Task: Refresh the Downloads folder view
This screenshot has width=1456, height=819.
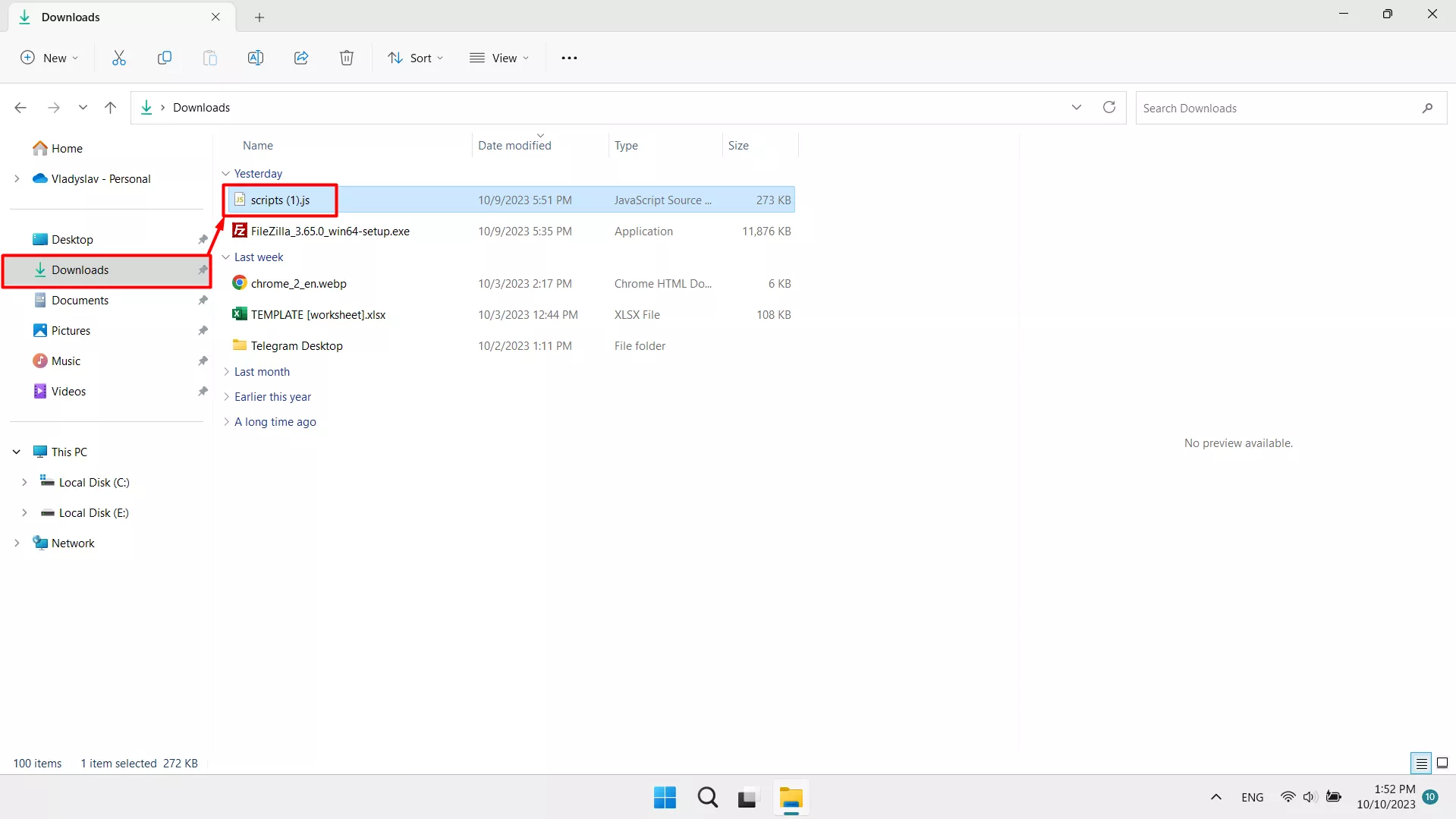Action: 1109,108
